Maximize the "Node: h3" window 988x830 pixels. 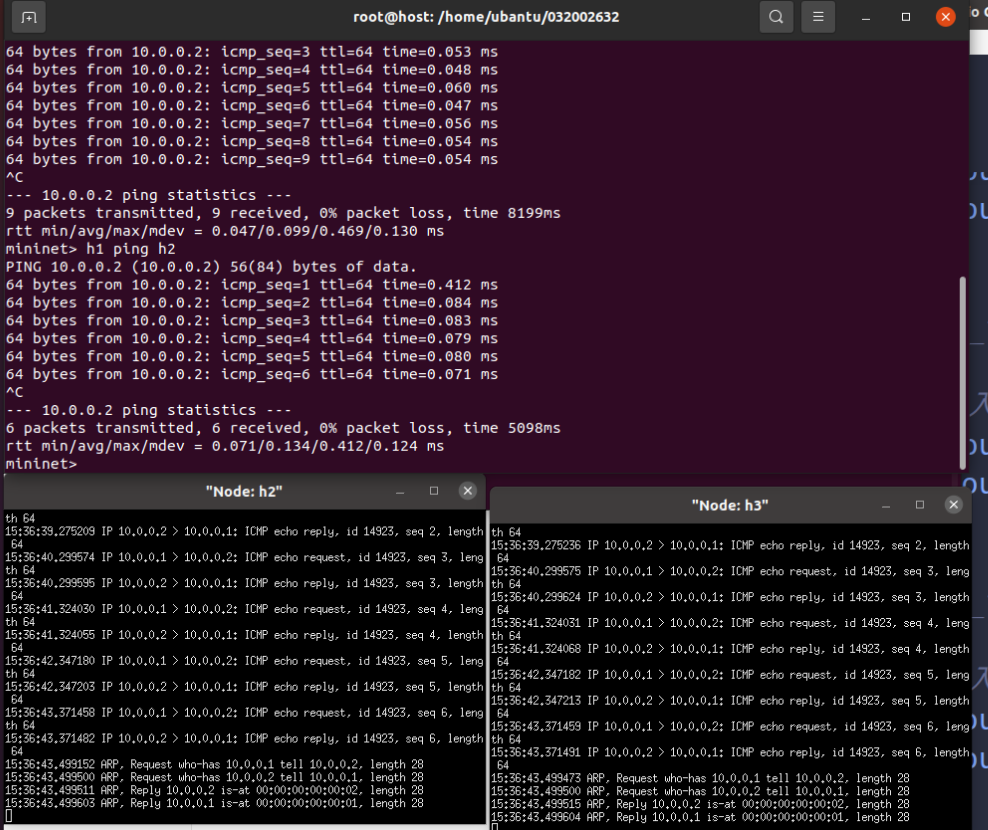[x=920, y=505]
